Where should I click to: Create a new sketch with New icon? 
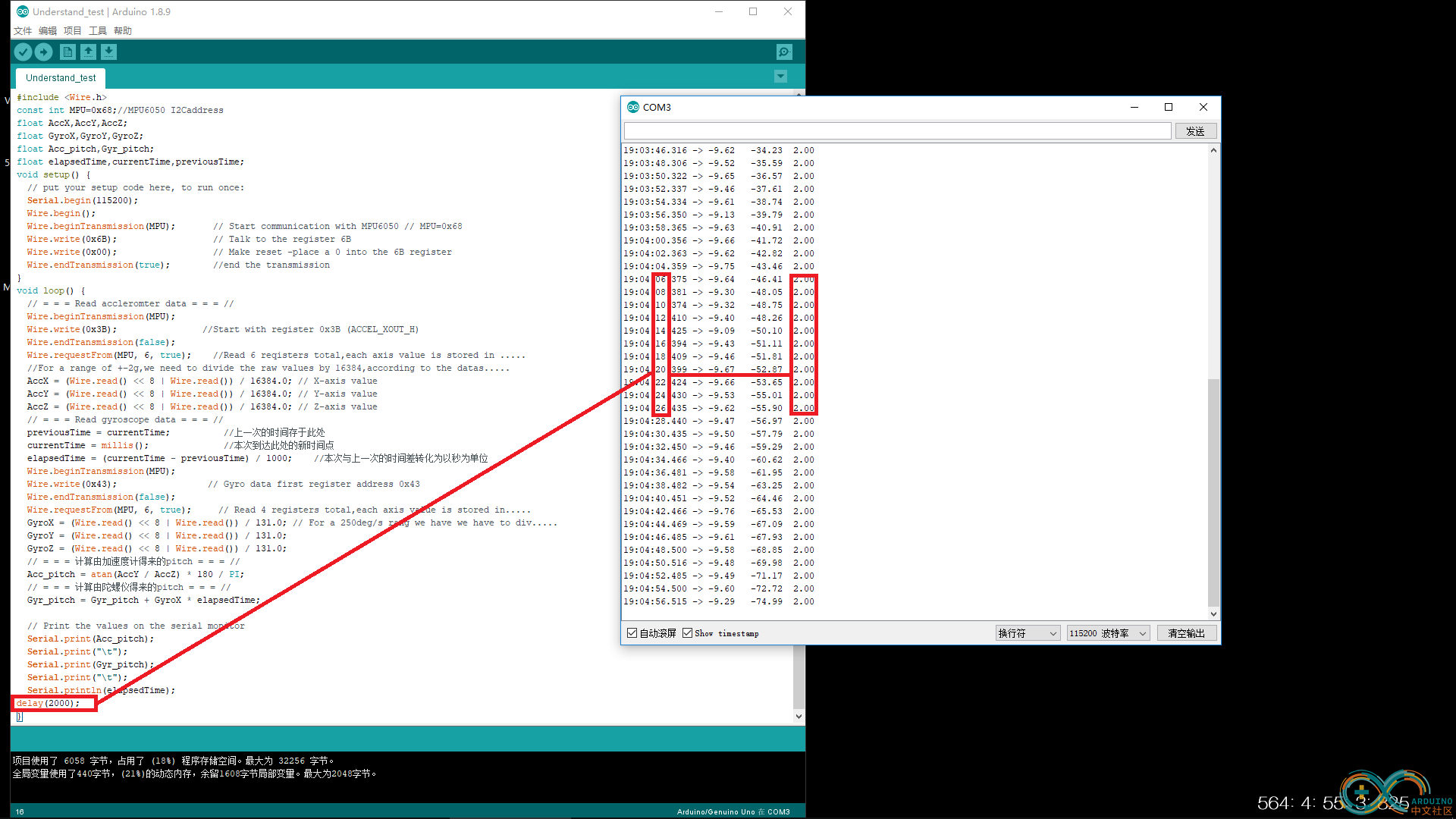(67, 52)
